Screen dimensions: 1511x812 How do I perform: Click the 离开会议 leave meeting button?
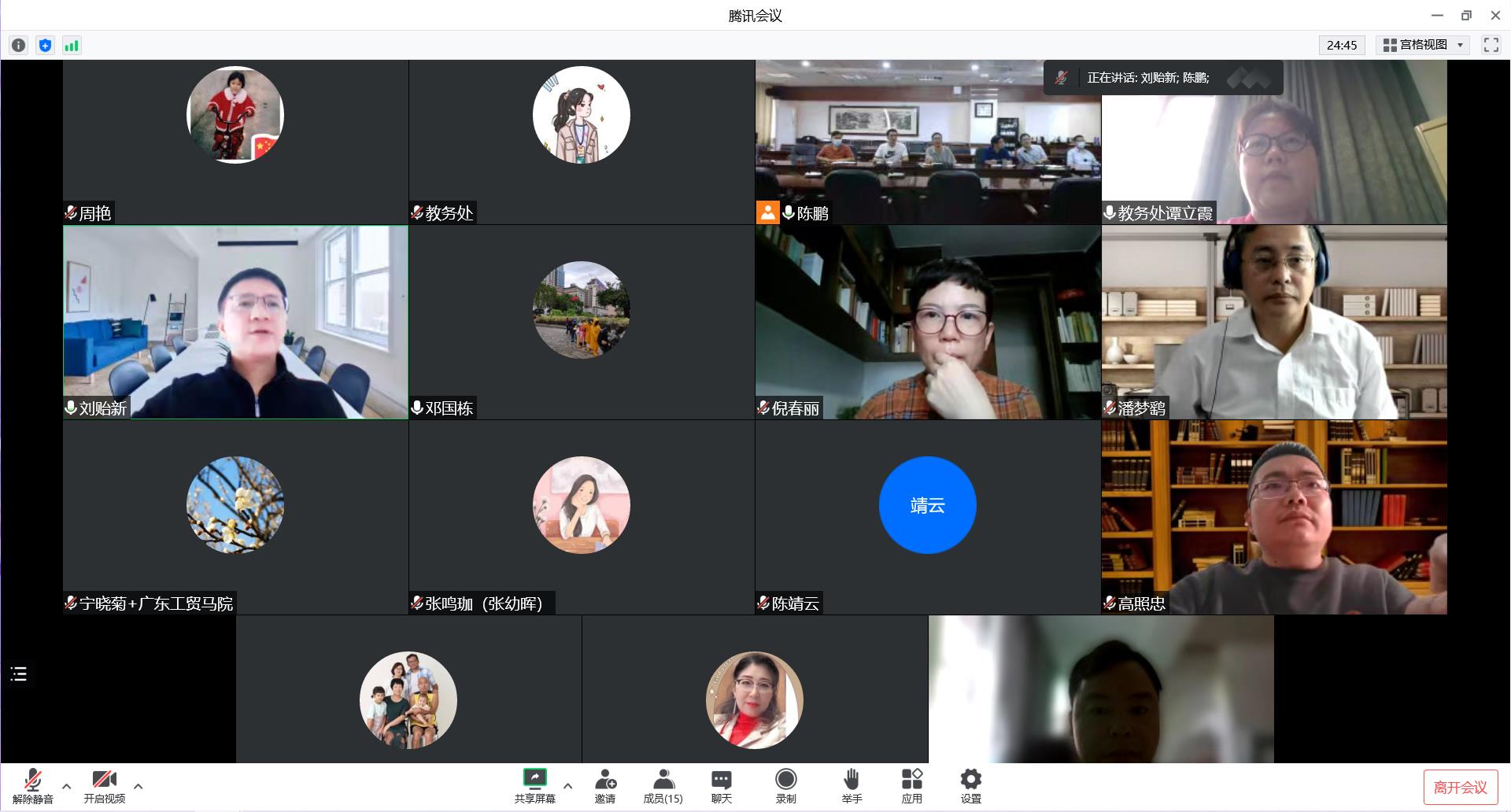point(1460,788)
